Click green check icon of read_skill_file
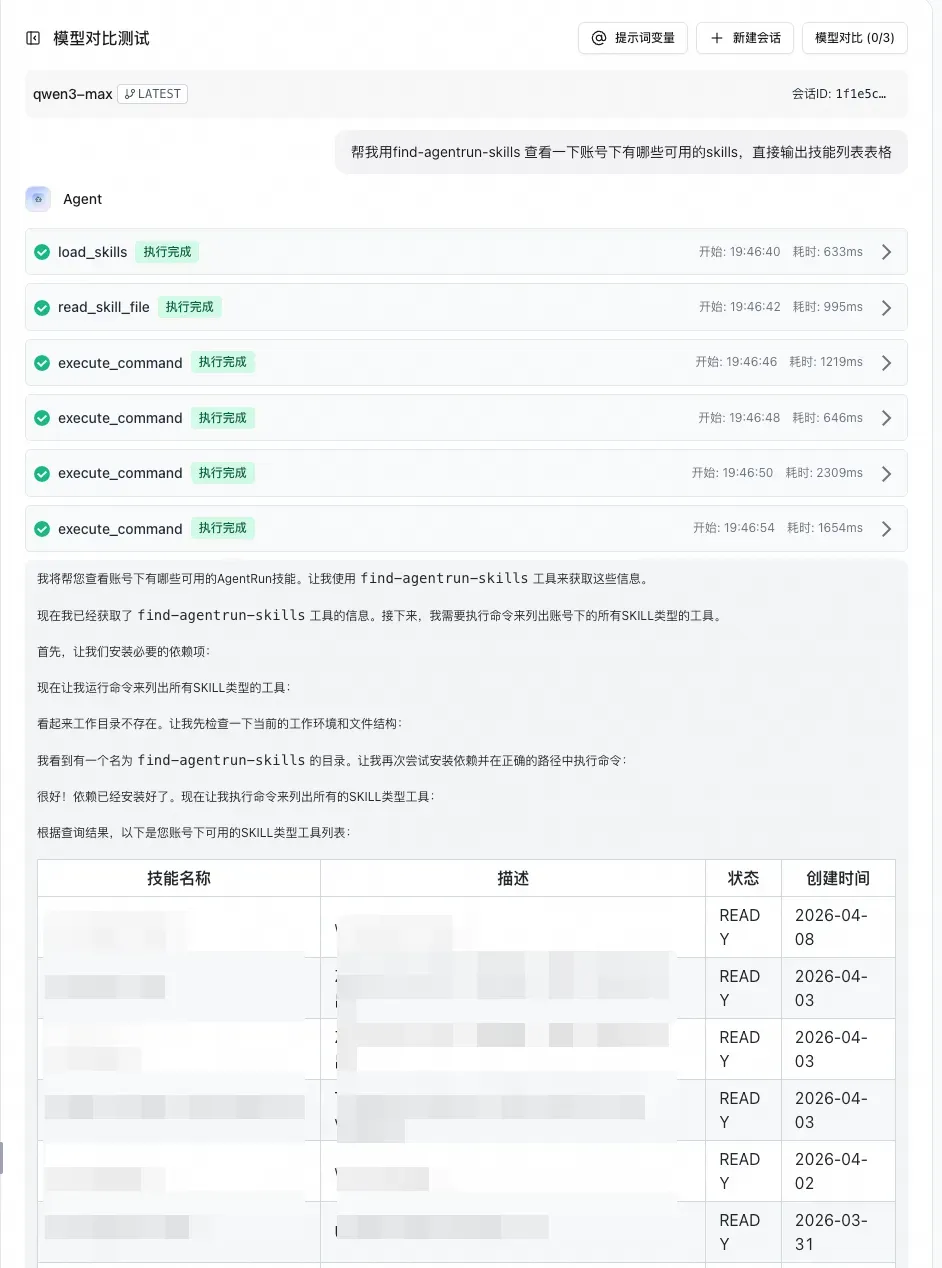 [42, 307]
